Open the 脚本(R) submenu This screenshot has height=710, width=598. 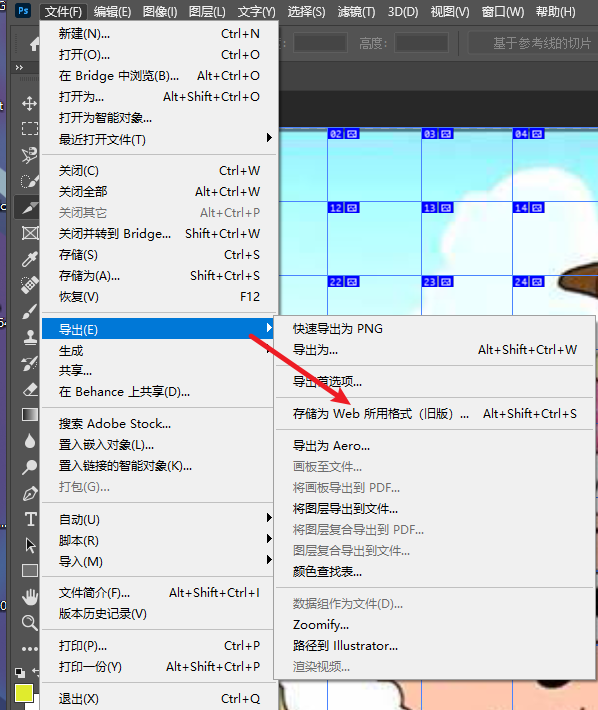(158, 541)
